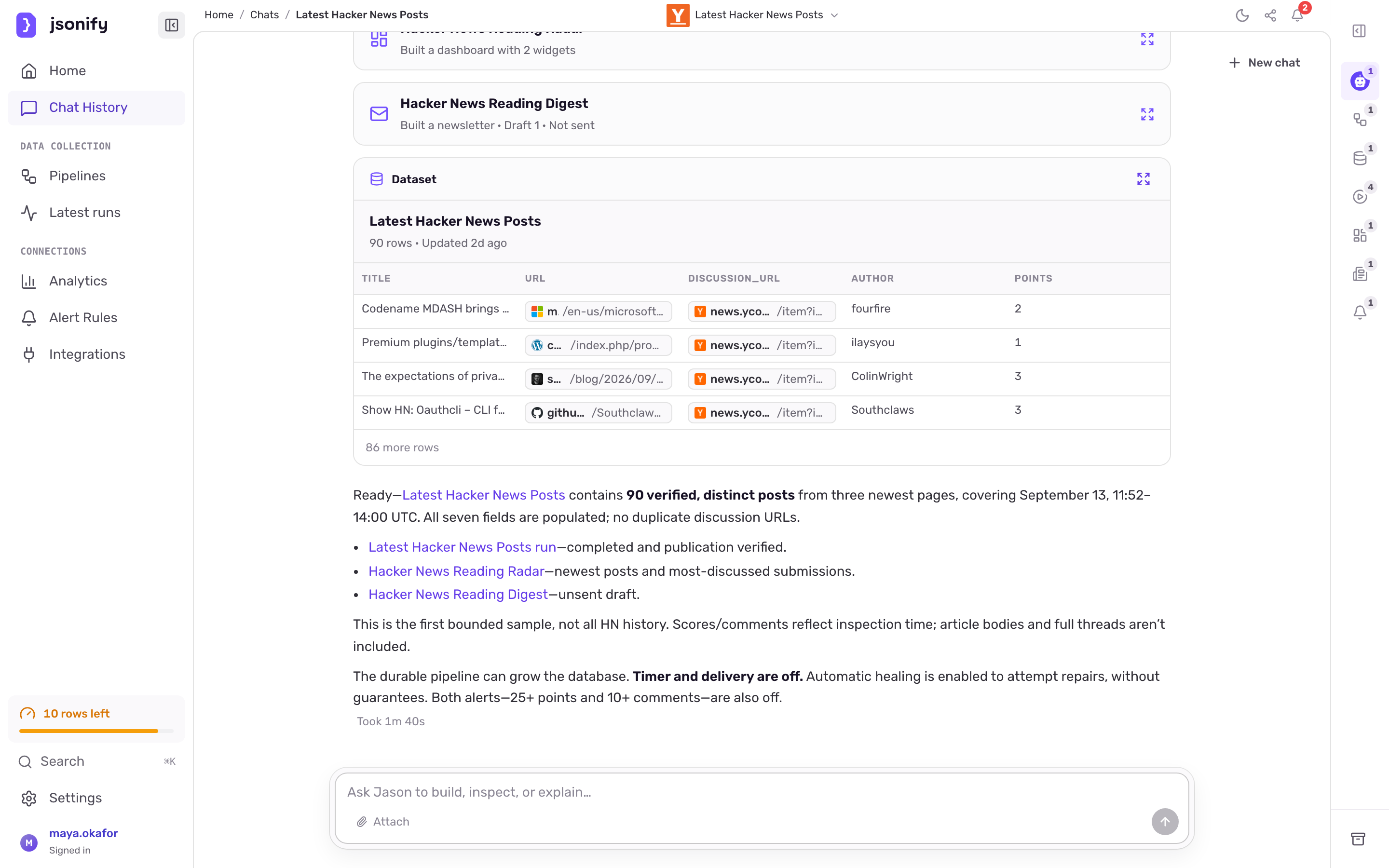
Task: Click the POINTS column header
Action: coord(1033,278)
